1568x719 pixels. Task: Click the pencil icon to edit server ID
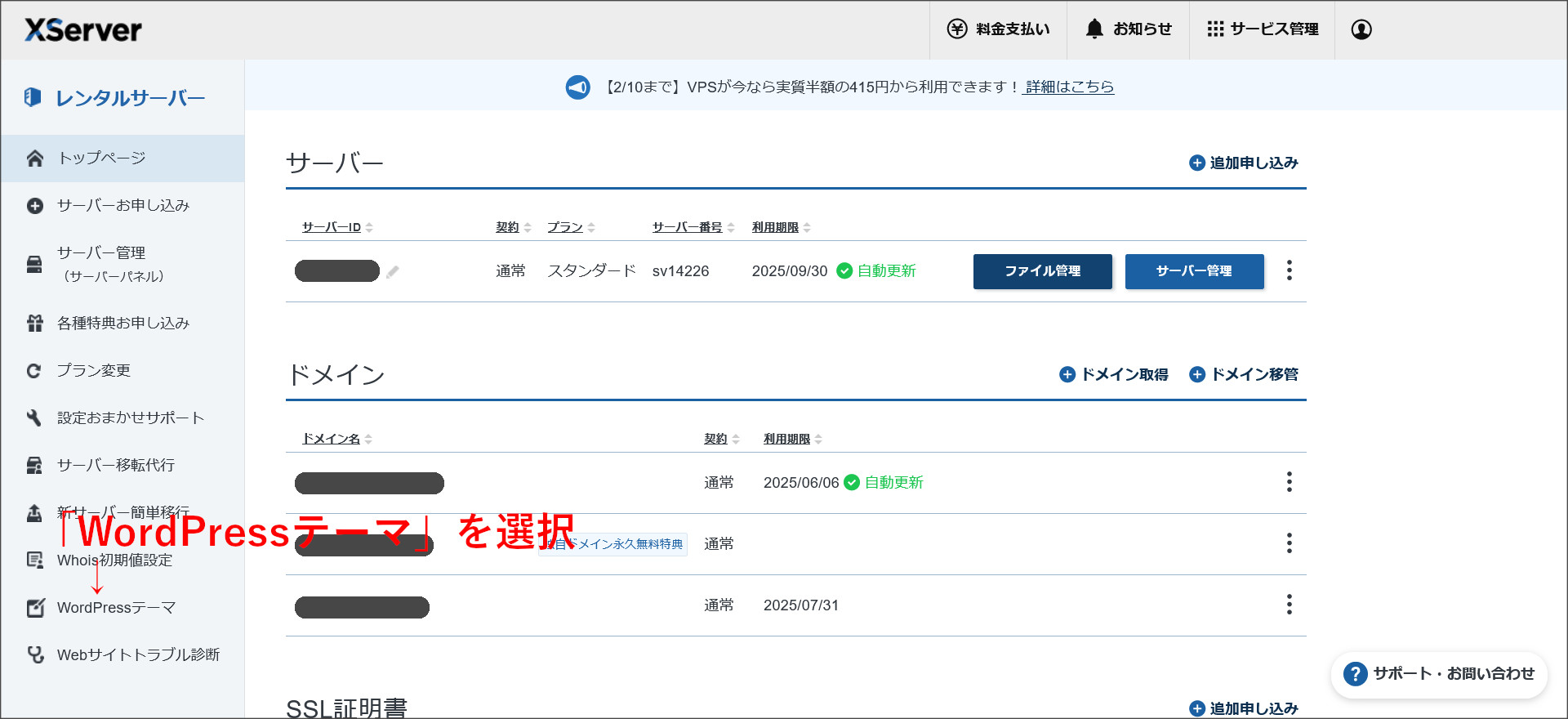tap(393, 271)
